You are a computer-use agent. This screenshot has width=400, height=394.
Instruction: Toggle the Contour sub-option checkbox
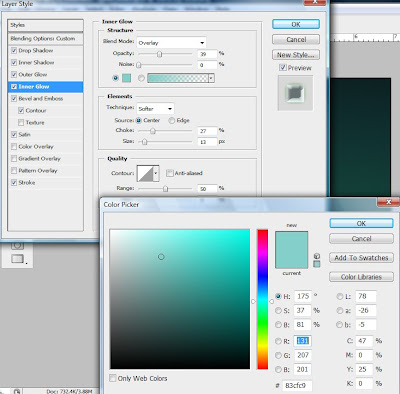click(21, 111)
